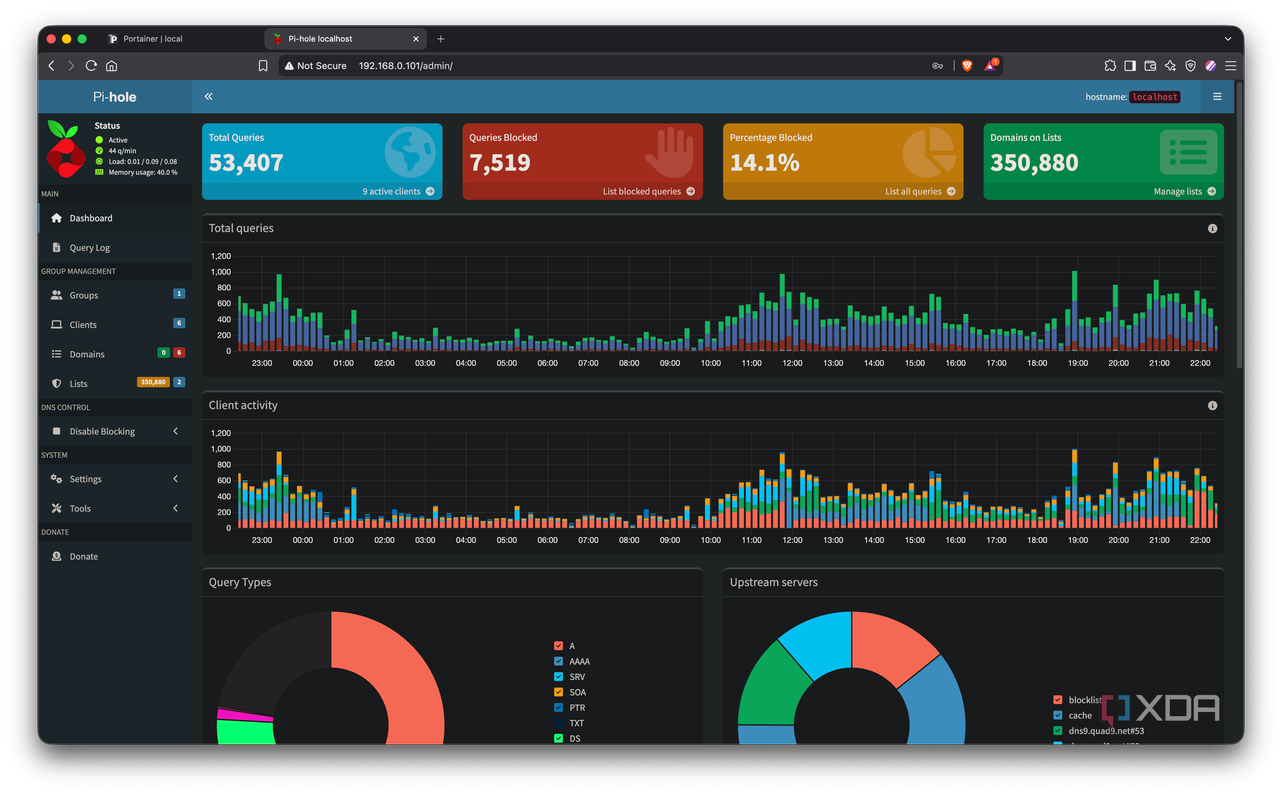
Task: Expand the Settings submenu chevron
Action: pyautogui.click(x=176, y=479)
